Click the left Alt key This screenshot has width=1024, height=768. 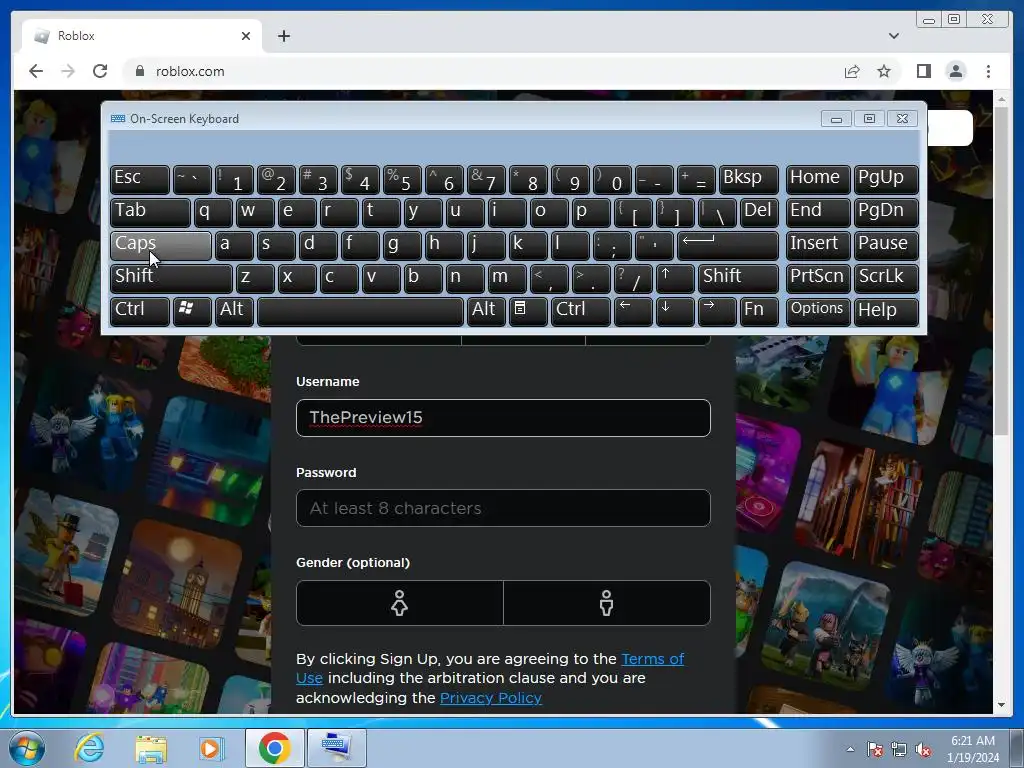click(x=234, y=311)
